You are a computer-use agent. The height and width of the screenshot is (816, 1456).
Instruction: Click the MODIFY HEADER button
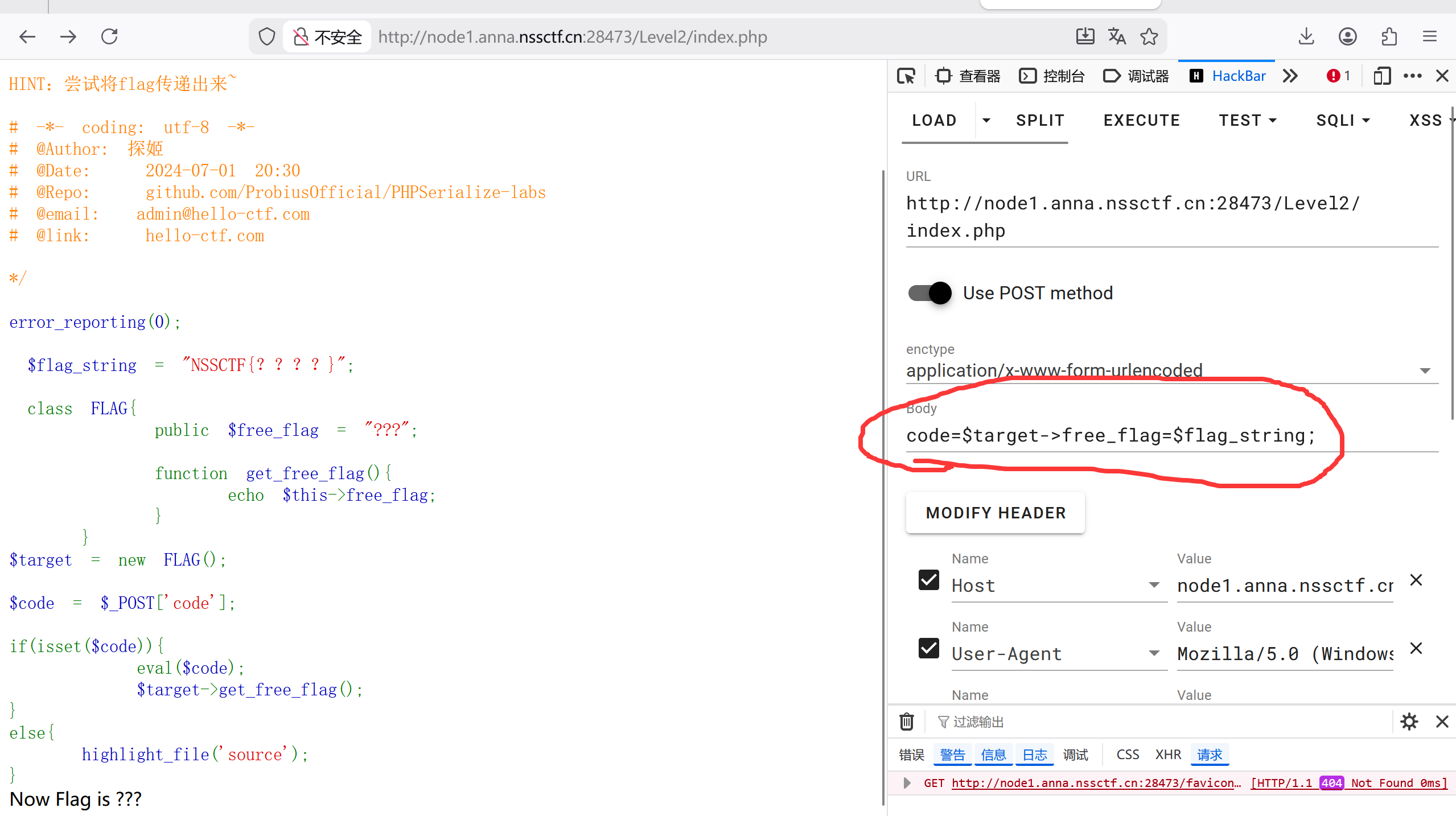tap(995, 513)
